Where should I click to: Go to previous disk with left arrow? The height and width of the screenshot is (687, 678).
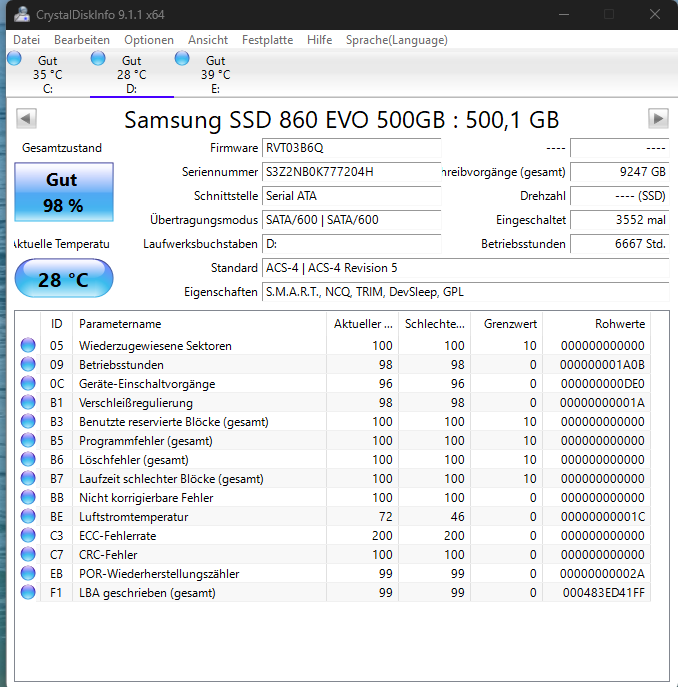pos(26,118)
